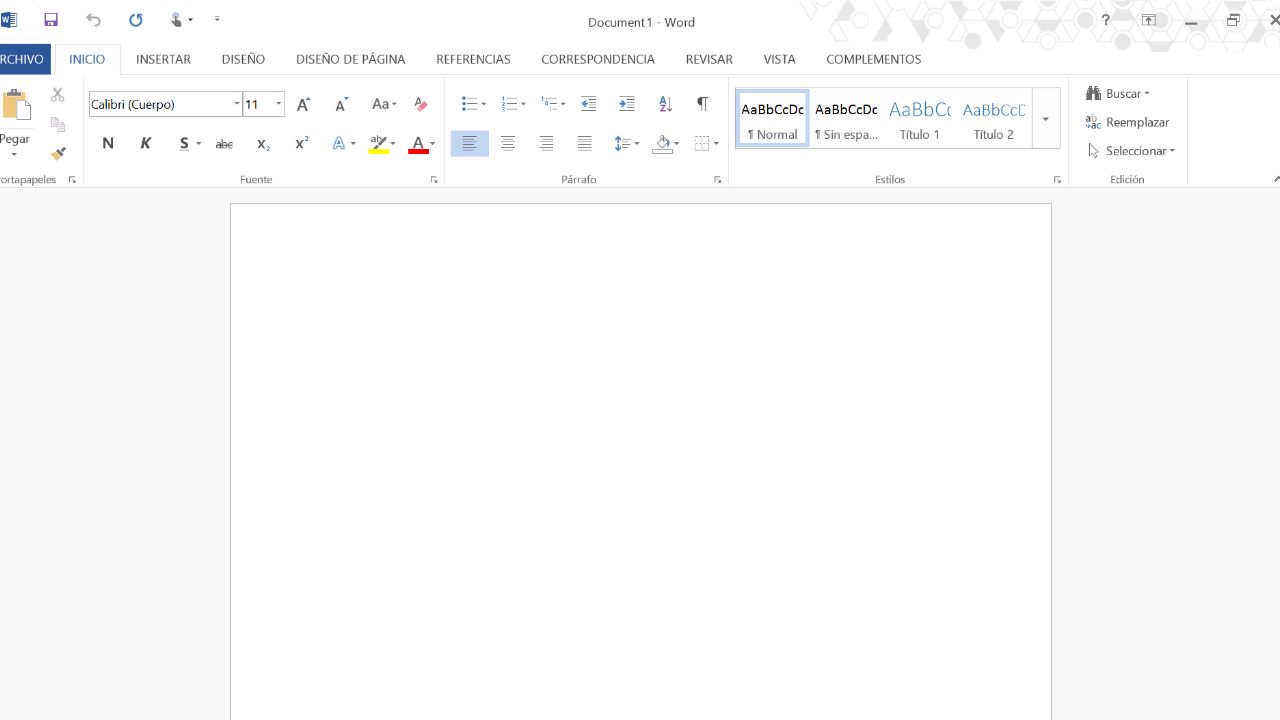Open the Portapapeles dialog launcher

click(x=72, y=180)
